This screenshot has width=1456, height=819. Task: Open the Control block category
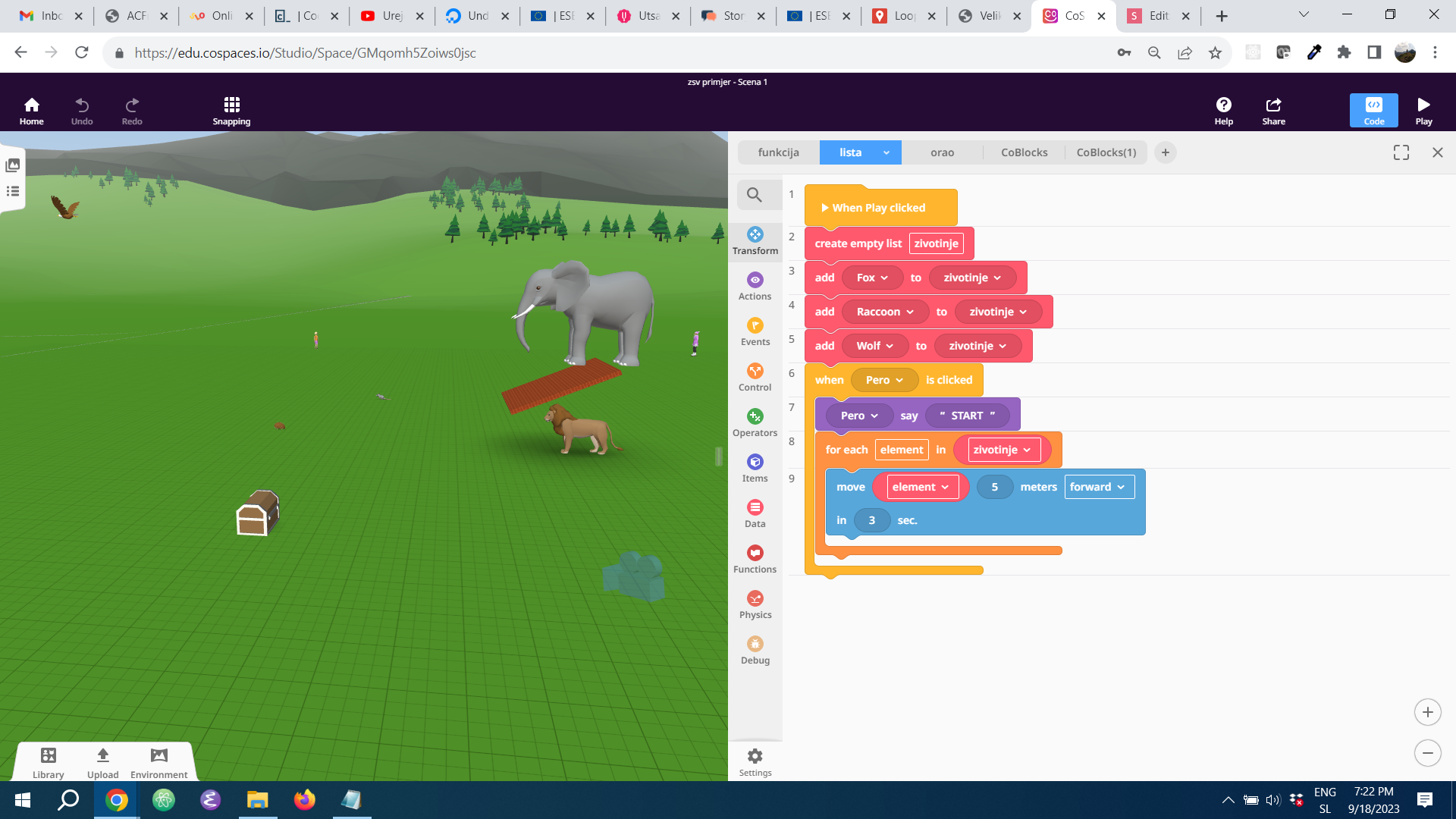[755, 378]
